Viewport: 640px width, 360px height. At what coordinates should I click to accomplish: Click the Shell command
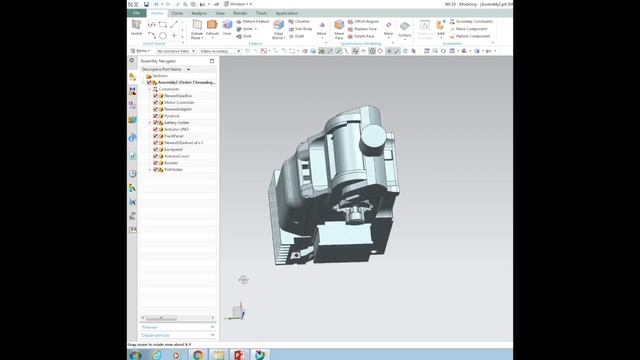[244, 36]
